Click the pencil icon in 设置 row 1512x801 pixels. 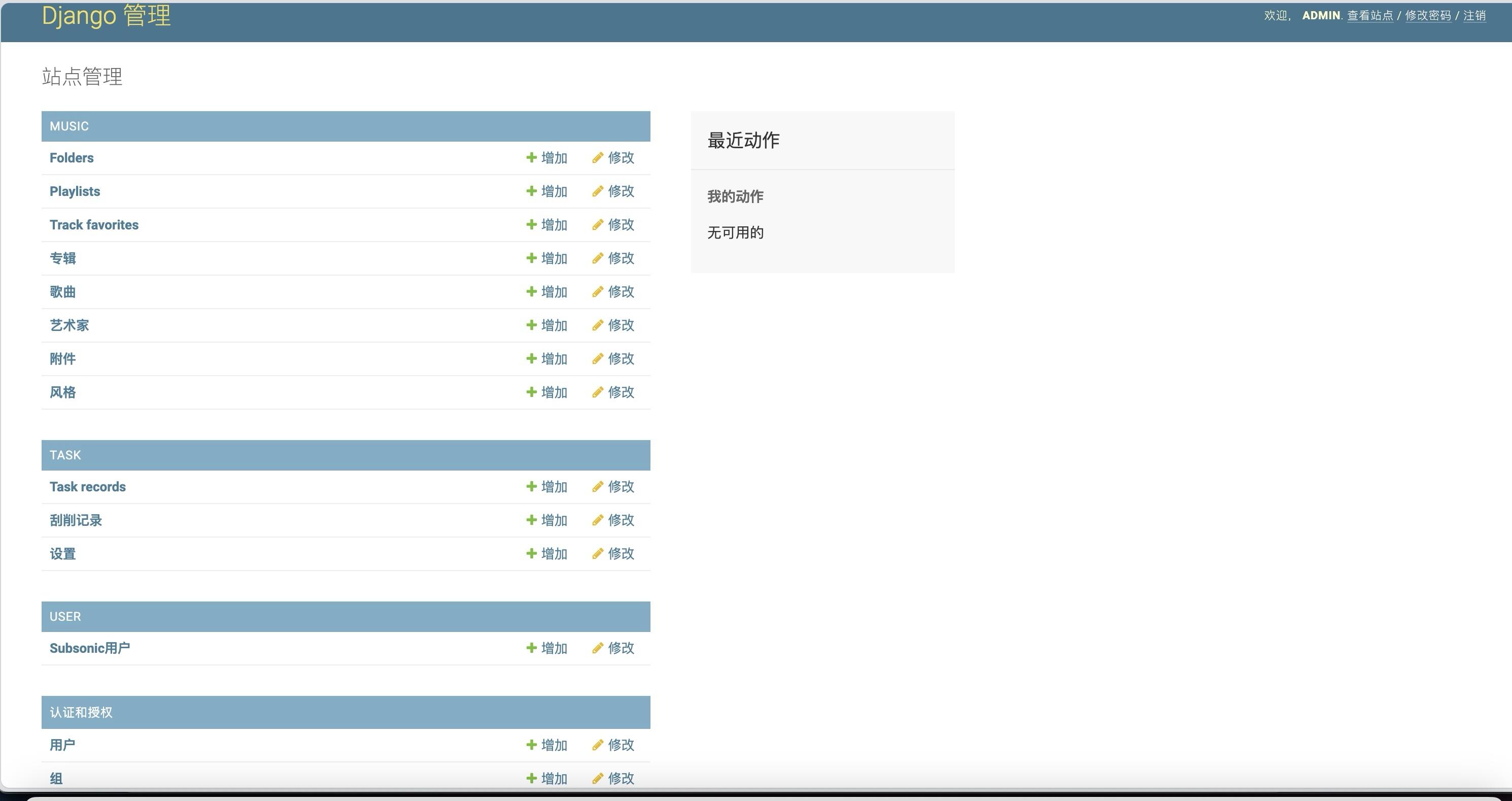coord(598,553)
